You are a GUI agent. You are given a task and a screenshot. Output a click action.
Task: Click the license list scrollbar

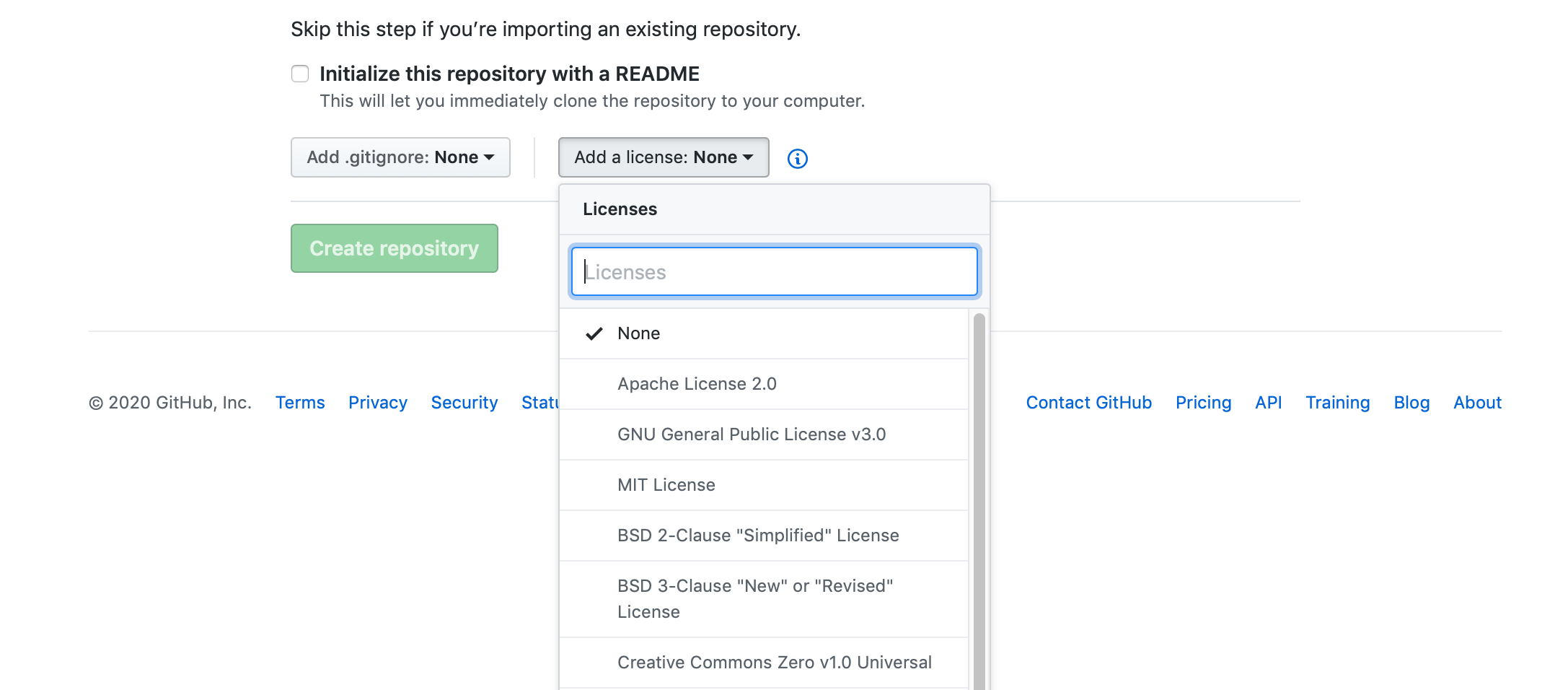click(979, 502)
